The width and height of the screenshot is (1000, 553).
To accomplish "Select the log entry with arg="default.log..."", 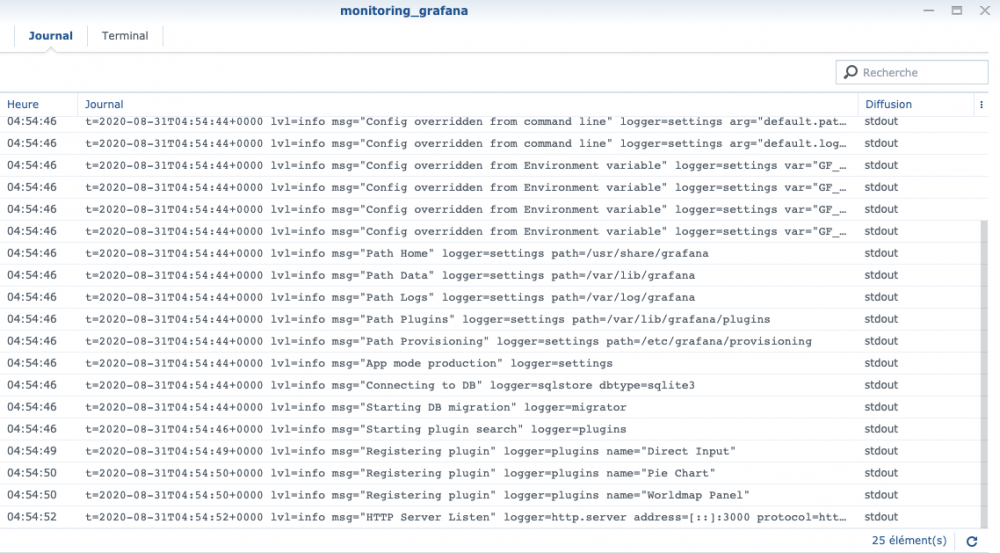I will coord(490,144).
